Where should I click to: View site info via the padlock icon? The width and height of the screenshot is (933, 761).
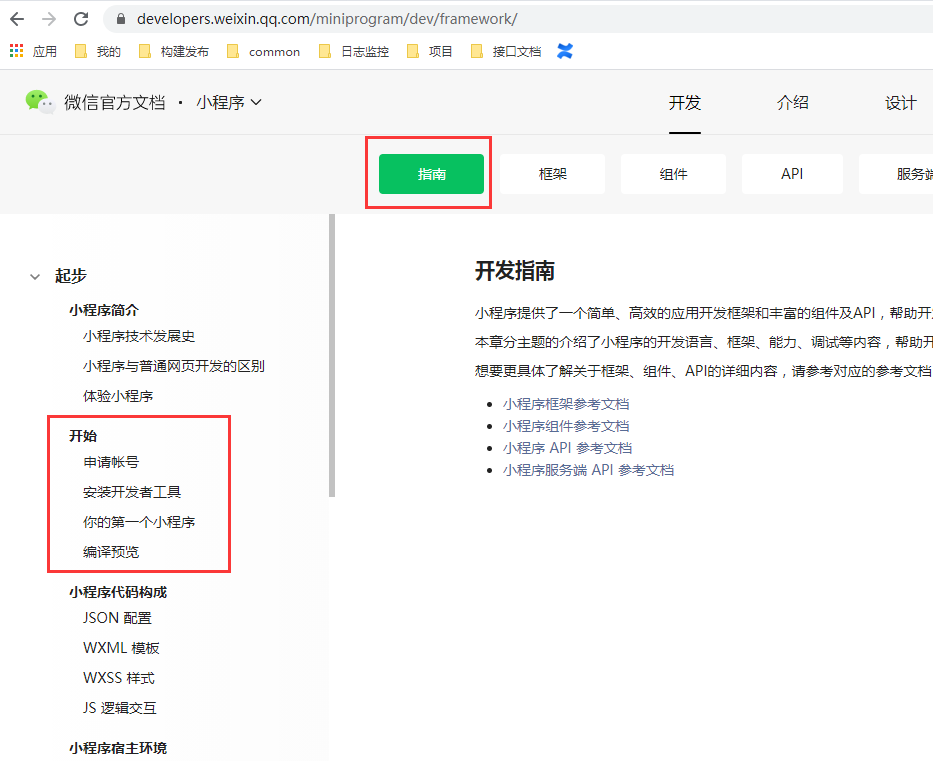tap(120, 18)
